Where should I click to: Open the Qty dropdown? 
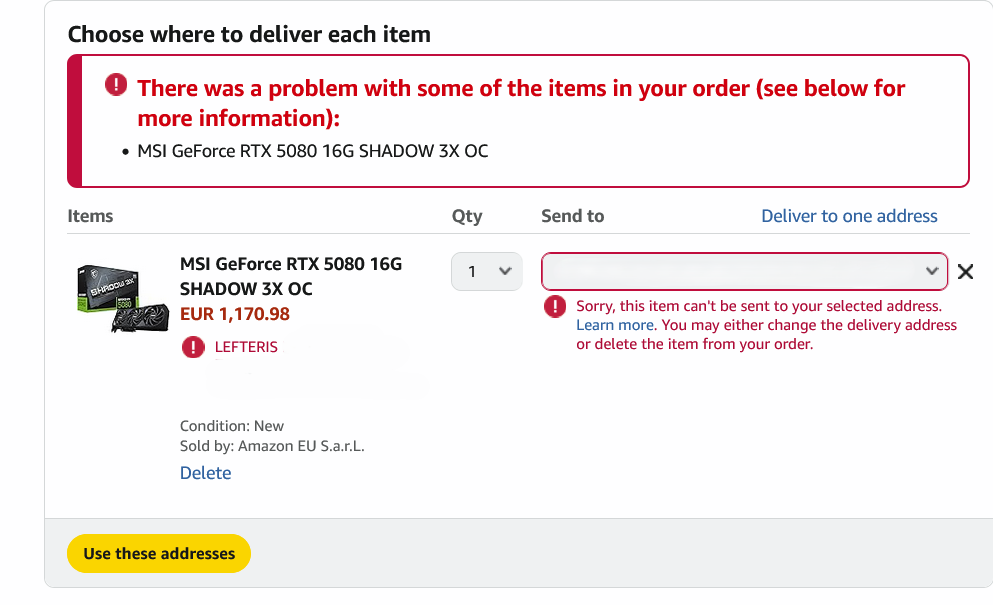coord(486,271)
